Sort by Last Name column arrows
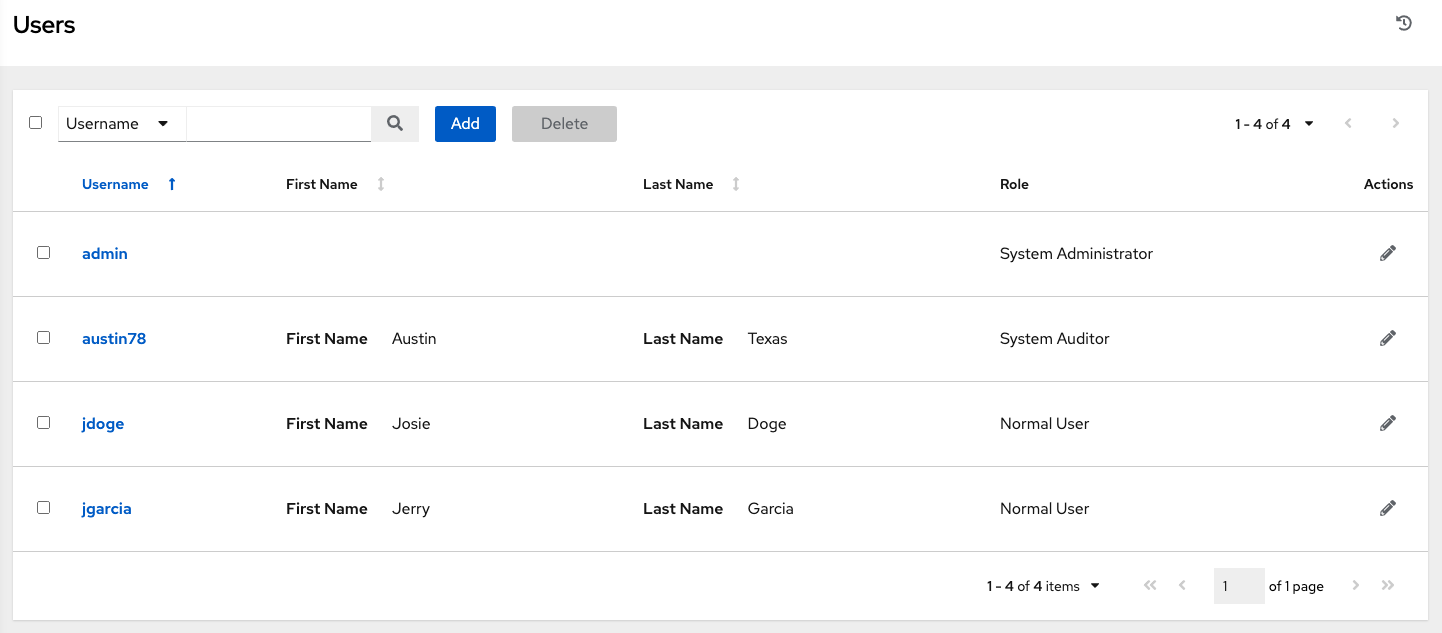Viewport: 1442px width, 633px height. [x=736, y=184]
